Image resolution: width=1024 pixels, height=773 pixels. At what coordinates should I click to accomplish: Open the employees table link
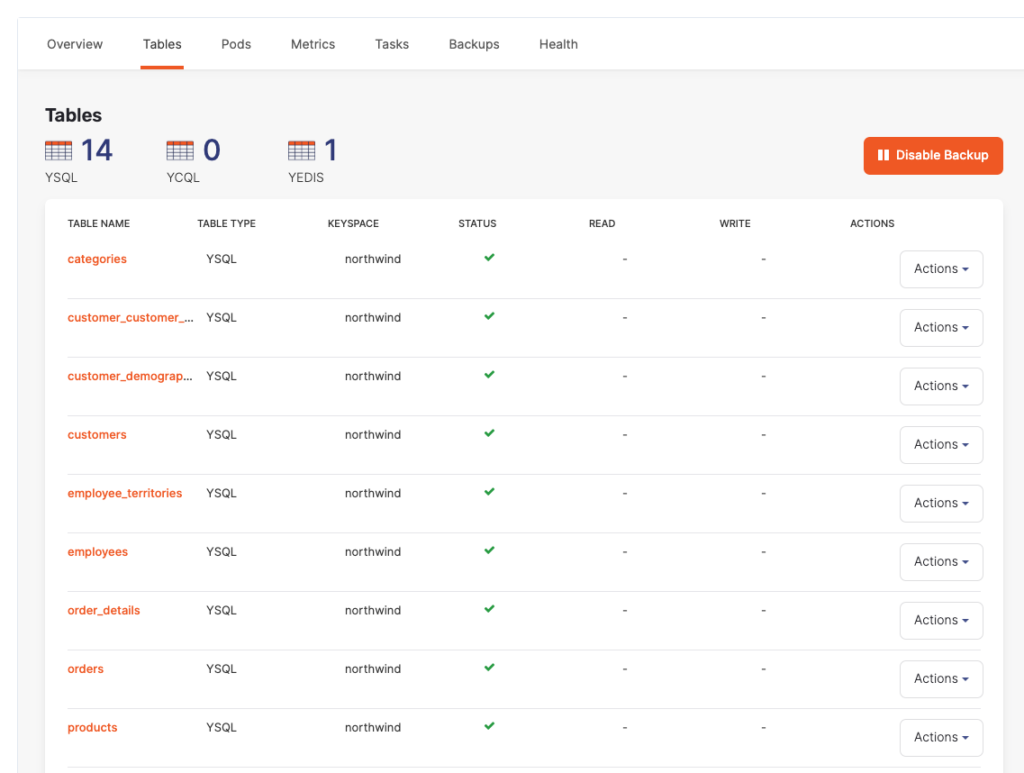(x=97, y=551)
